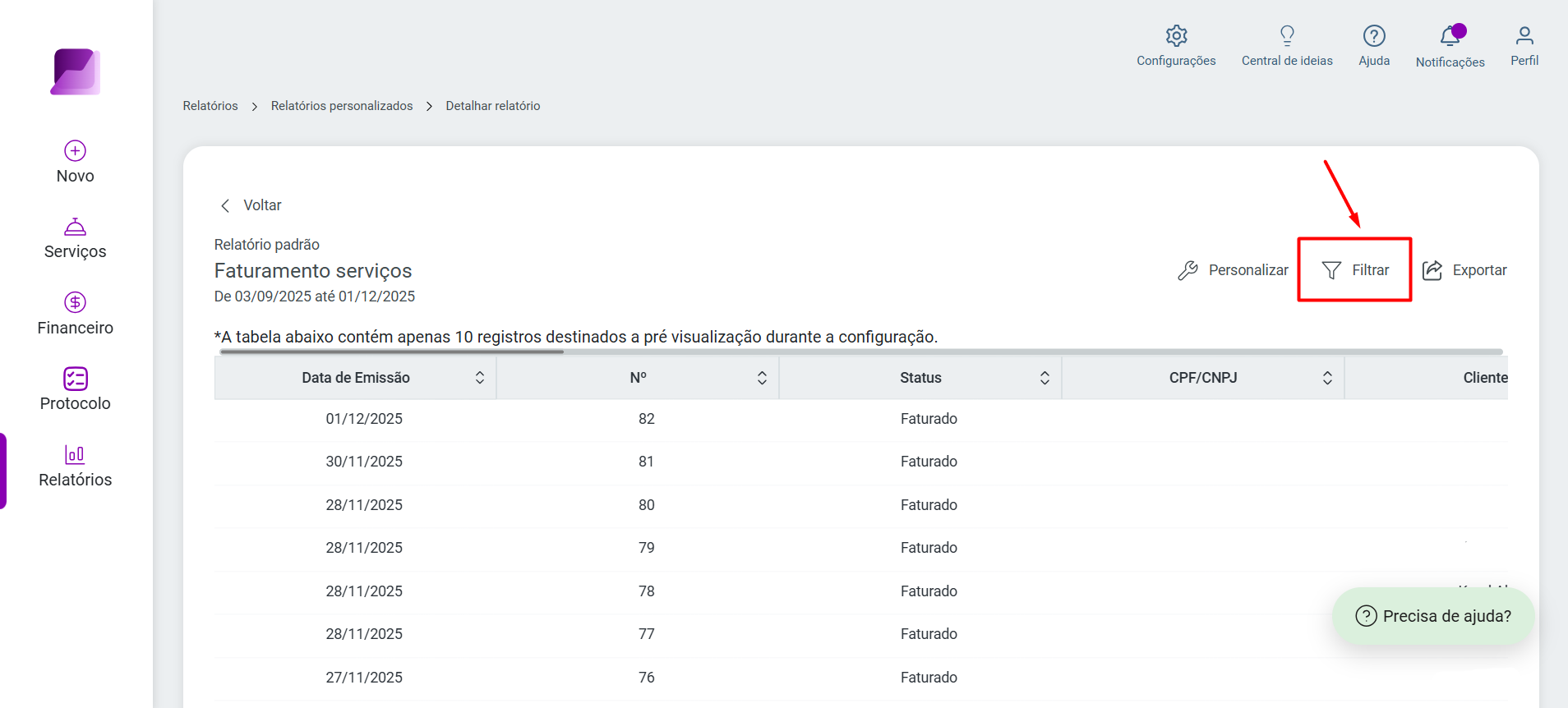Sort by Nº column arrows

762,378
